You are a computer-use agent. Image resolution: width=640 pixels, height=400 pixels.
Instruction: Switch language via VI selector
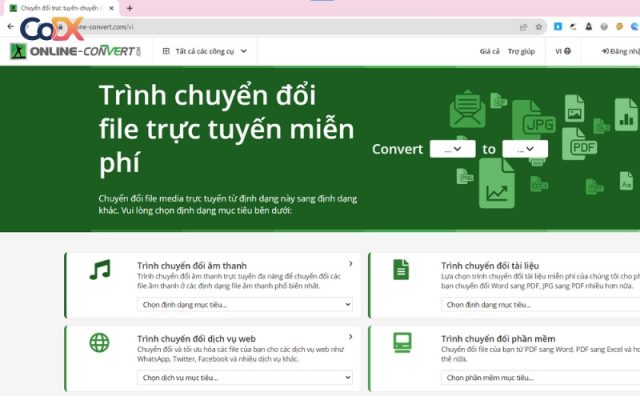(563, 51)
